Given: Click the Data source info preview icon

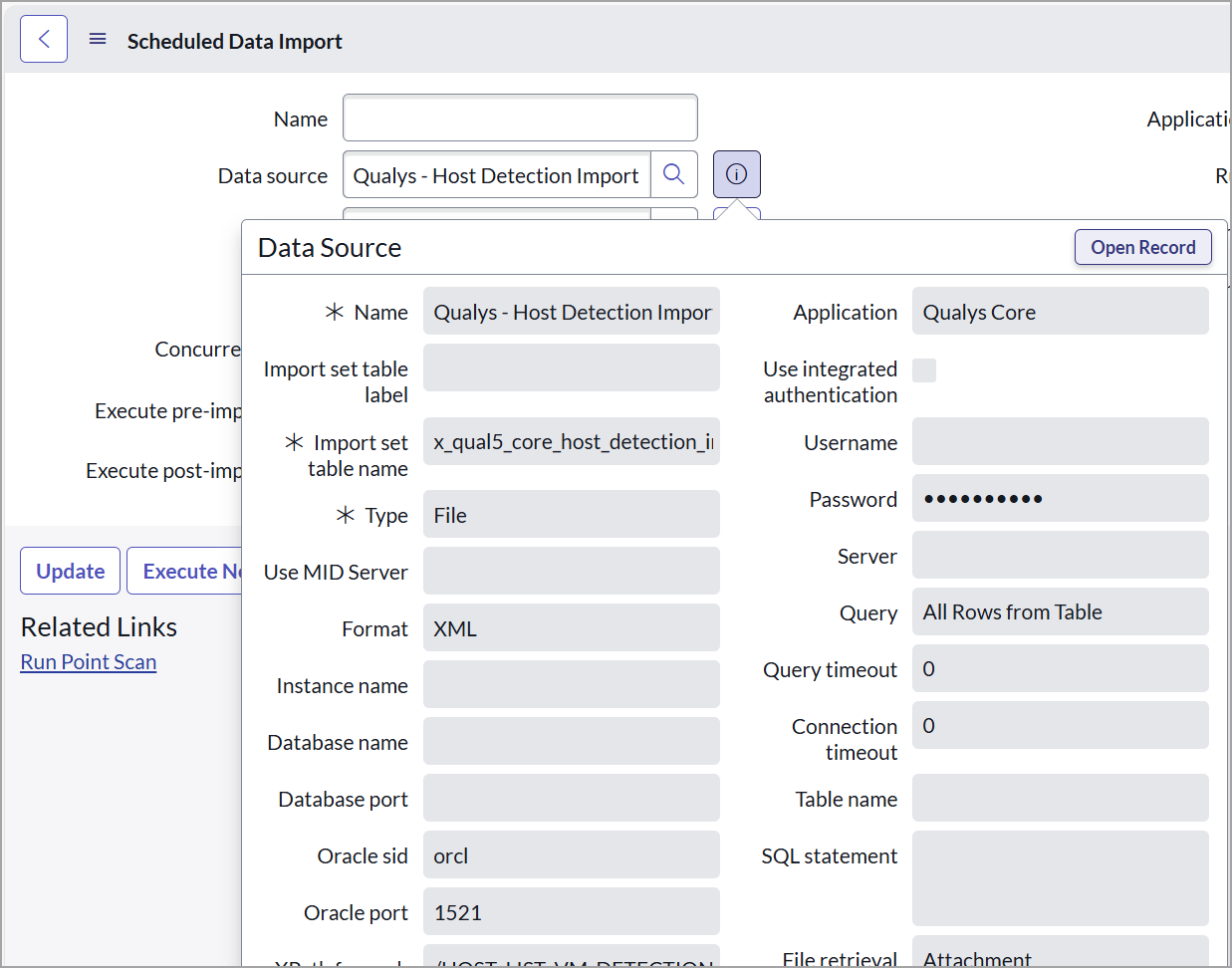Looking at the screenshot, I should click(736, 175).
